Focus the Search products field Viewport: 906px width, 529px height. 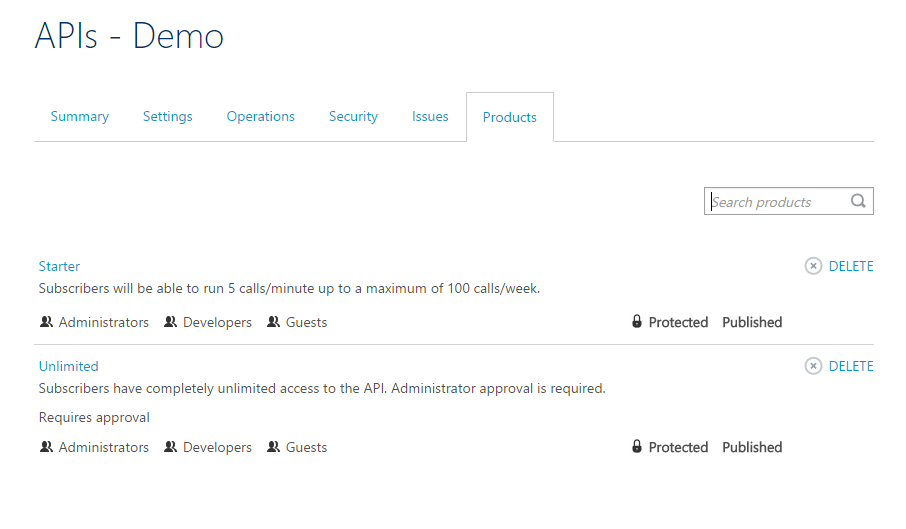(x=775, y=202)
